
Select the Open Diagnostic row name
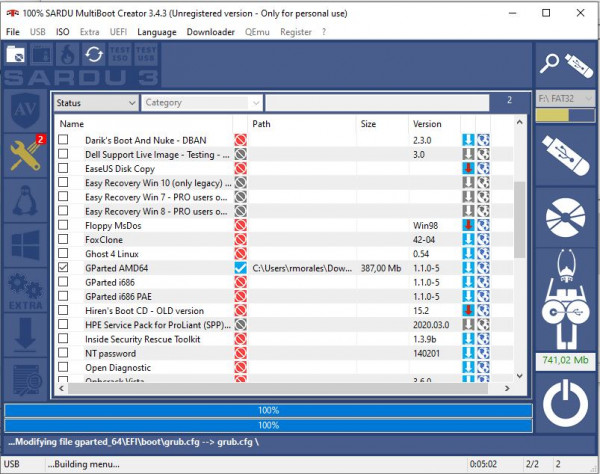[118, 368]
